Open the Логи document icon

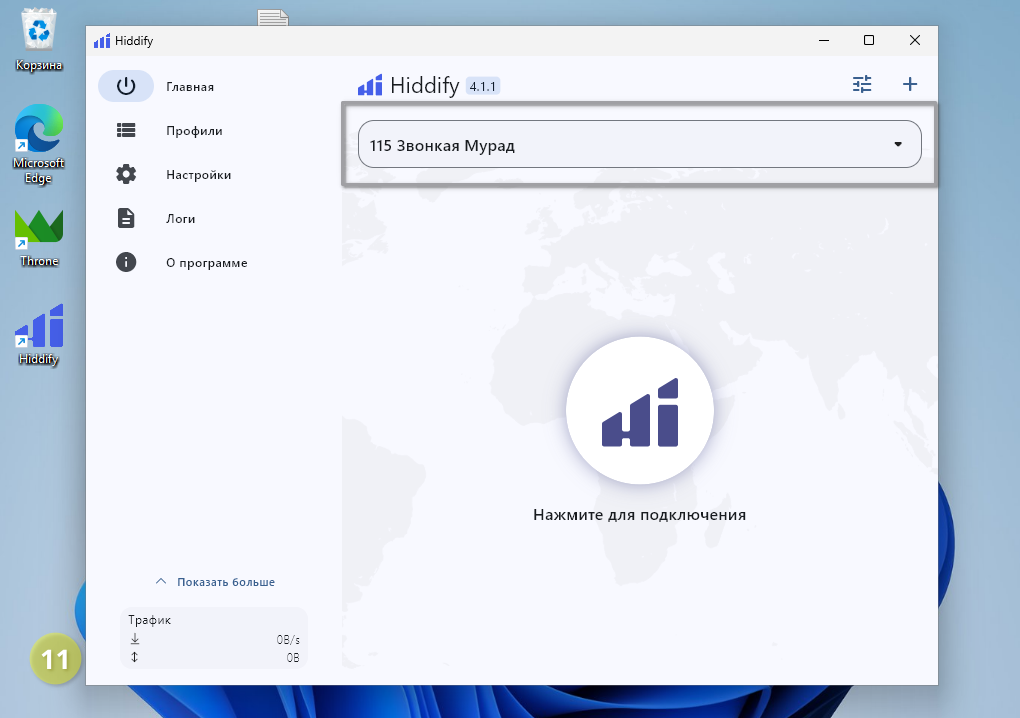[x=126, y=219]
